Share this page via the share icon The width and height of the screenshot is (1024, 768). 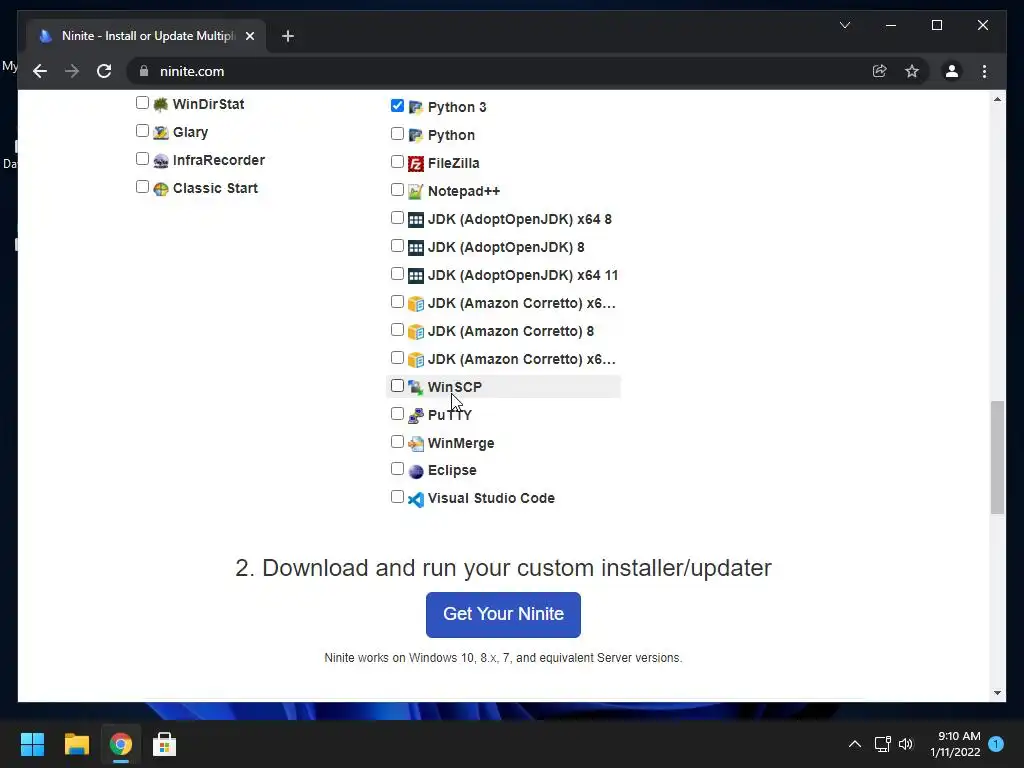880,71
